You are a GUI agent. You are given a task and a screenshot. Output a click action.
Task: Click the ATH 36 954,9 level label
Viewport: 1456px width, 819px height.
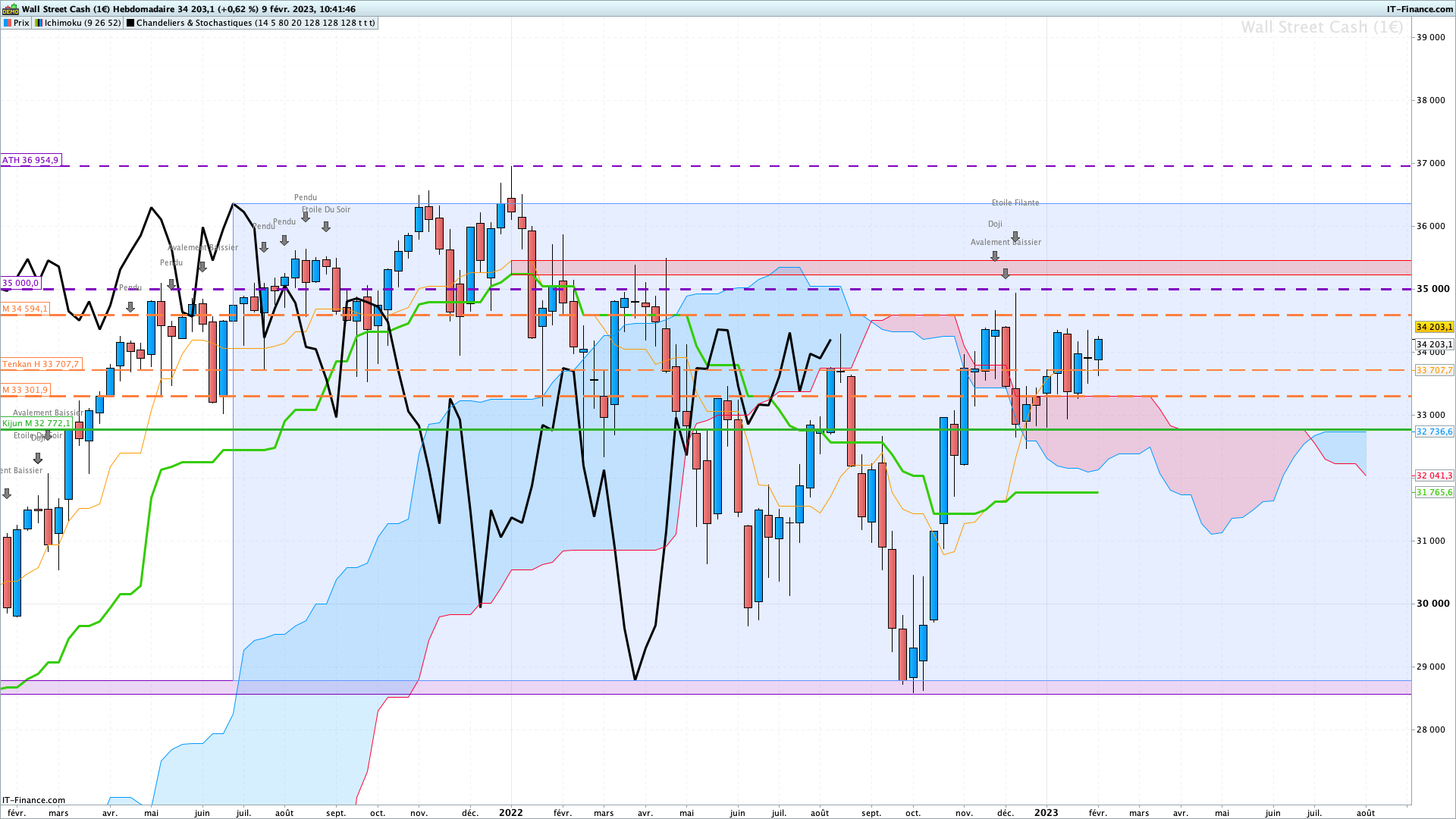tap(30, 160)
